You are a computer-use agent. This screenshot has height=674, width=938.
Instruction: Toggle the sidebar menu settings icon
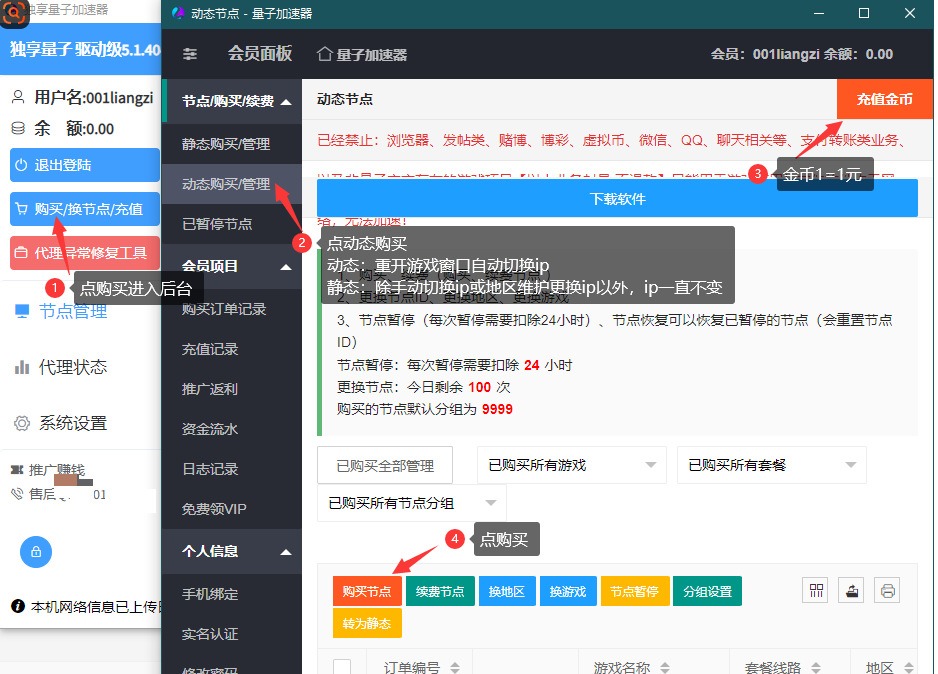[190, 54]
